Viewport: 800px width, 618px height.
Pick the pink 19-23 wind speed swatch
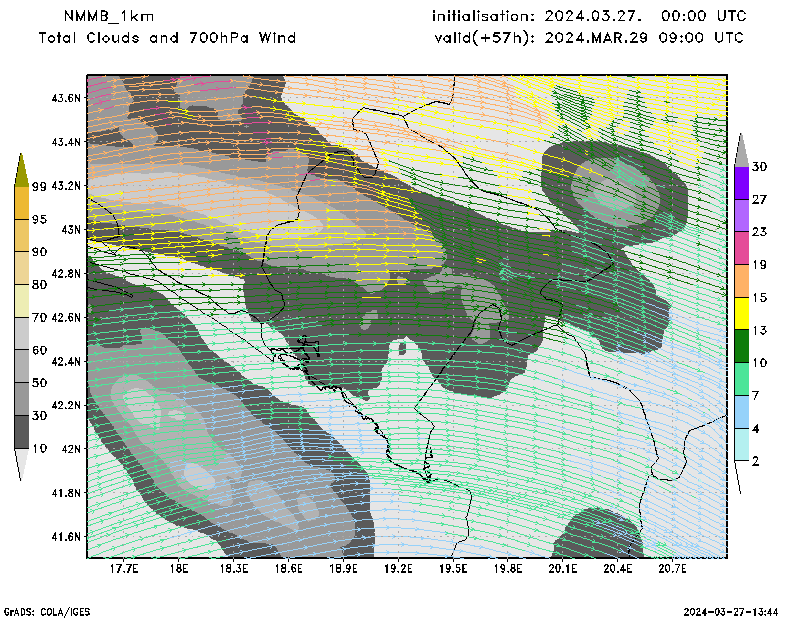(x=741, y=248)
